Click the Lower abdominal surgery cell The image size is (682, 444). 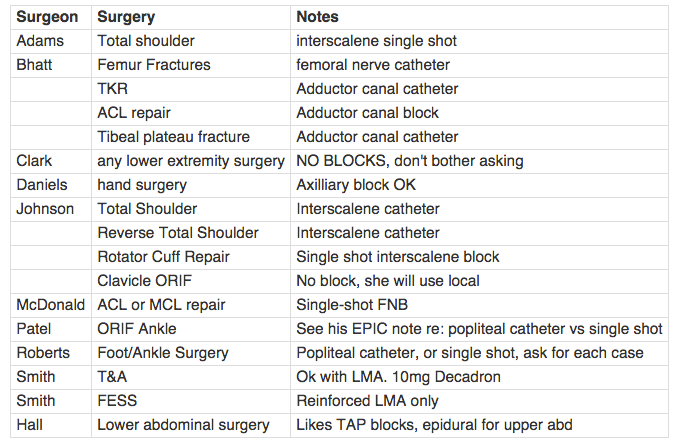pos(191,425)
